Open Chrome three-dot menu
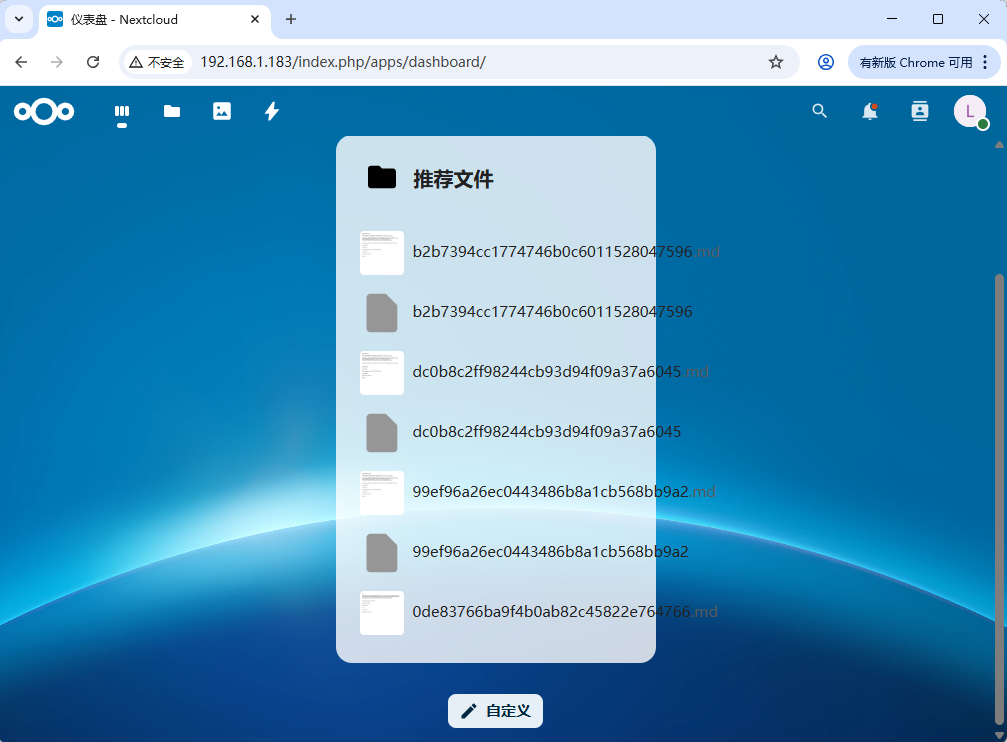The height and width of the screenshot is (742, 1007). [985, 62]
